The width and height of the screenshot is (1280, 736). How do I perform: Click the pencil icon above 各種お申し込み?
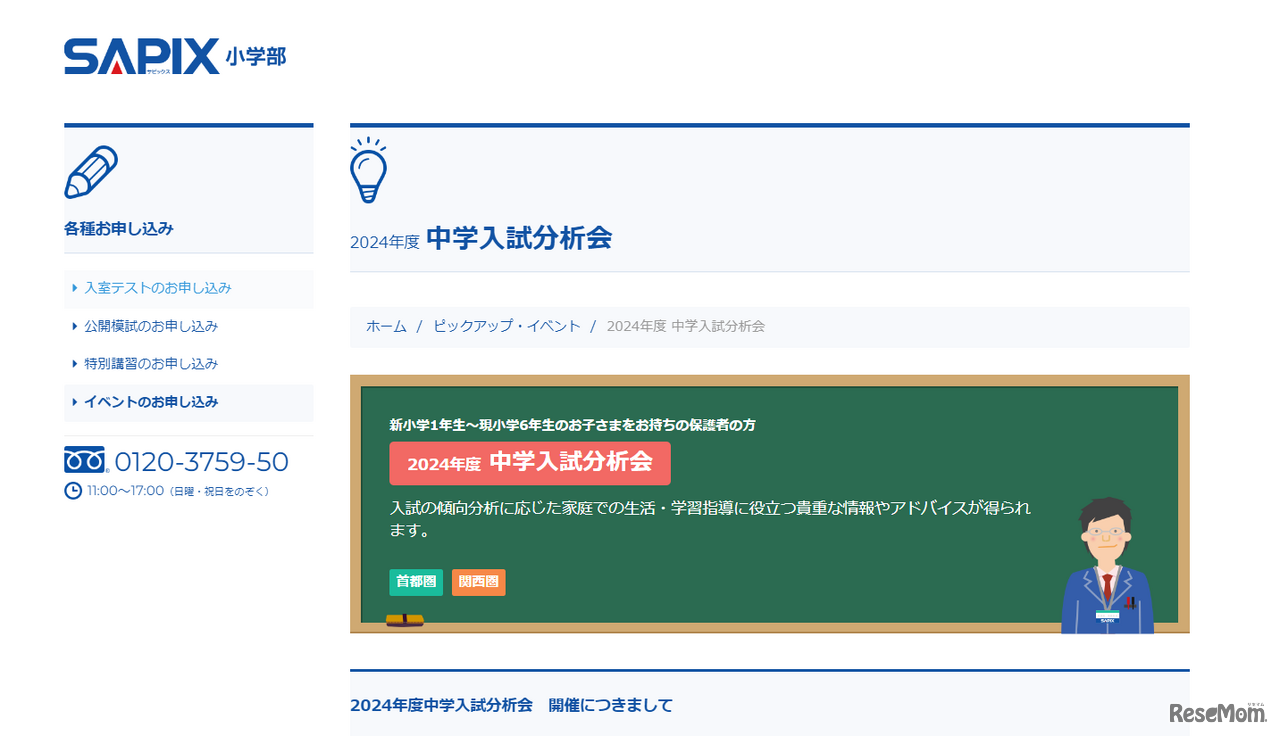coord(91,172)
